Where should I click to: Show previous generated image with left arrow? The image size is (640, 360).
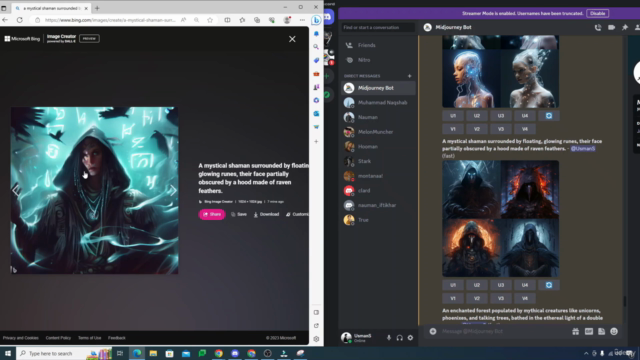tap(16, 190)
